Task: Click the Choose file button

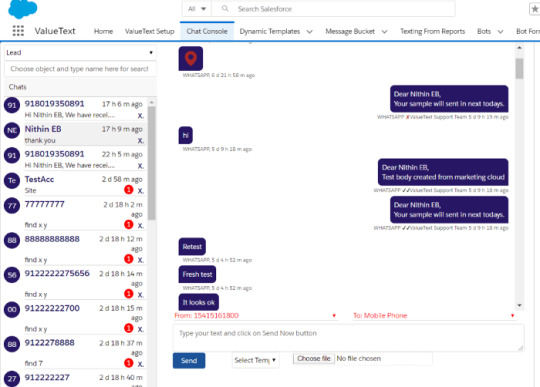Action: click(314, 358)
